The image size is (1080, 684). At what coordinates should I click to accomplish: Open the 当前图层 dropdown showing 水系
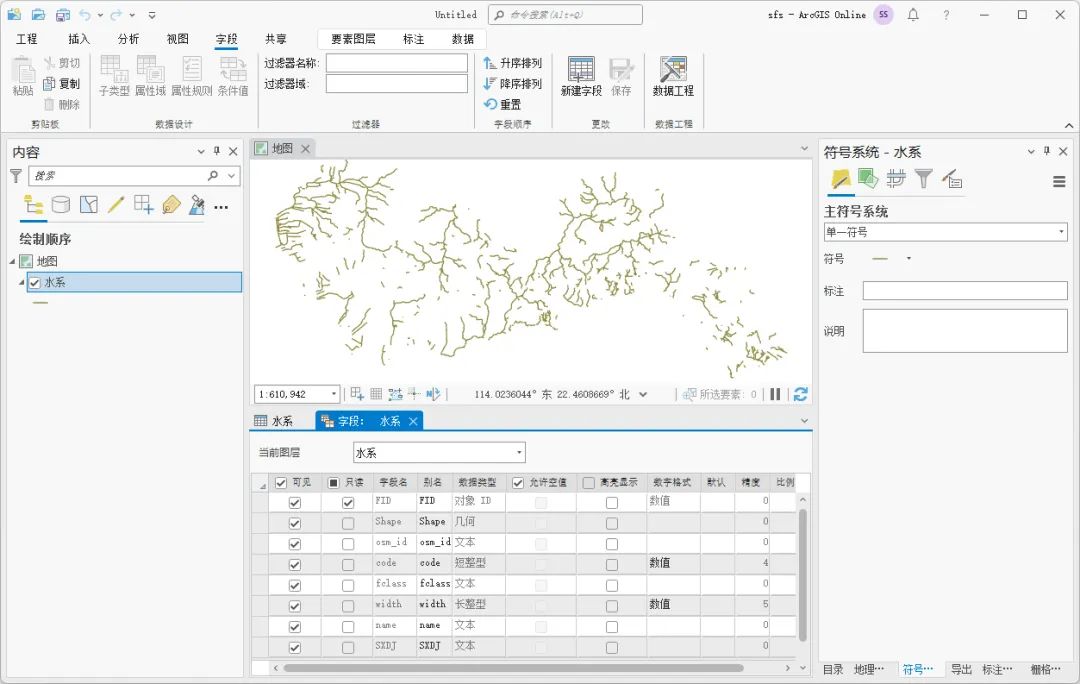click(x=439, y=453)
